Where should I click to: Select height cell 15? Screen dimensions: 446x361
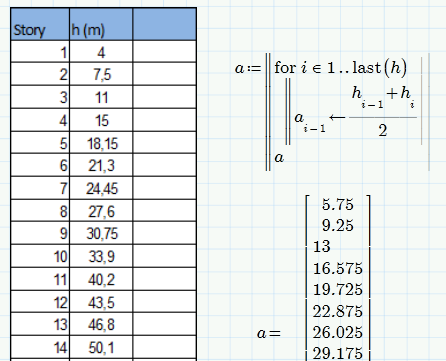click(101, 120)
